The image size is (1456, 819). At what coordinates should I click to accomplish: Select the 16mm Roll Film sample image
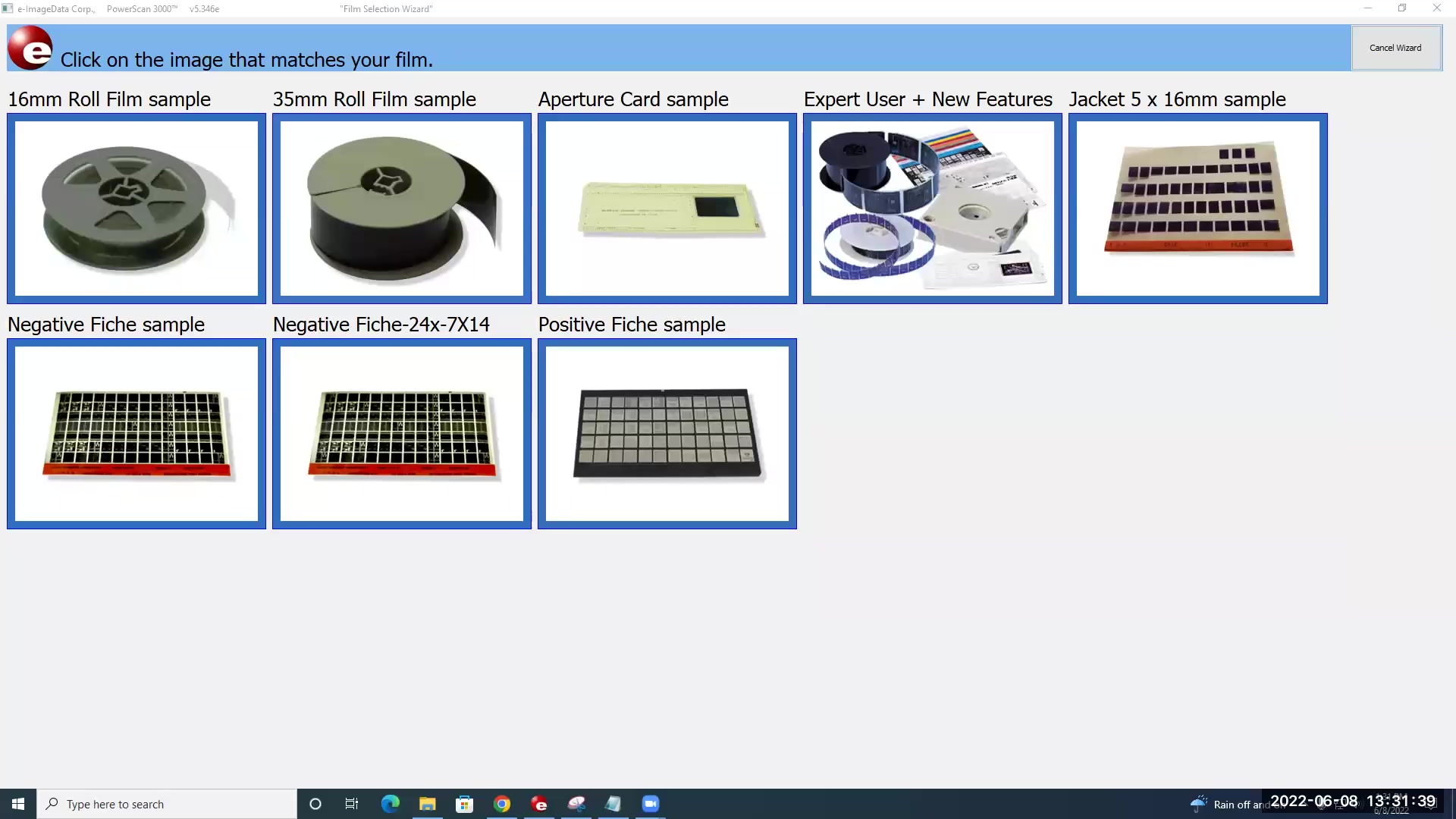tap(136, 209)
